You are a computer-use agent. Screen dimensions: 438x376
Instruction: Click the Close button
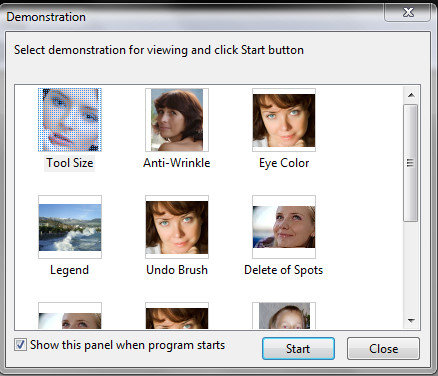coord(383,349)
